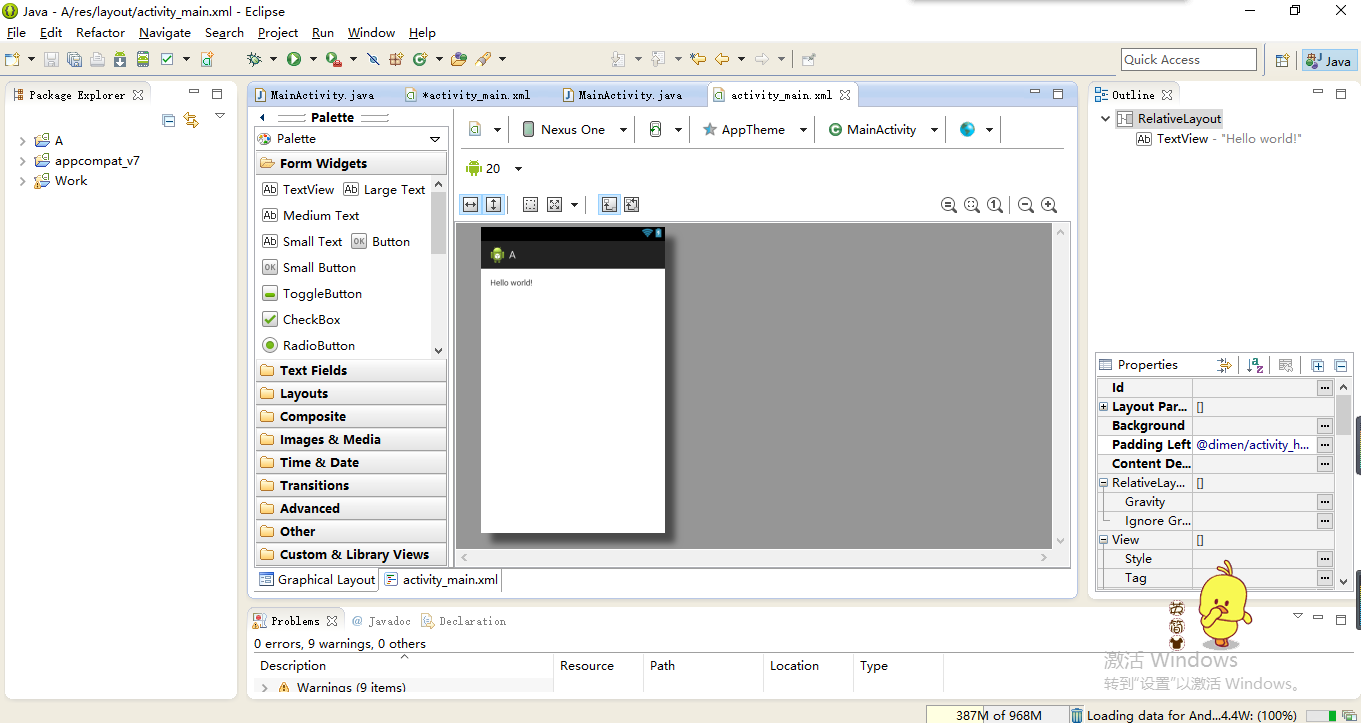Screen dimensions: 1361x723
Task: Reset canvas zoom to 100%
Action: click(995, 205)
